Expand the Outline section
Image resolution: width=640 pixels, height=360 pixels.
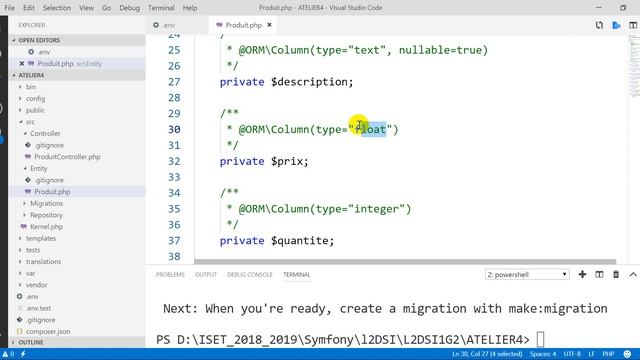77,342
